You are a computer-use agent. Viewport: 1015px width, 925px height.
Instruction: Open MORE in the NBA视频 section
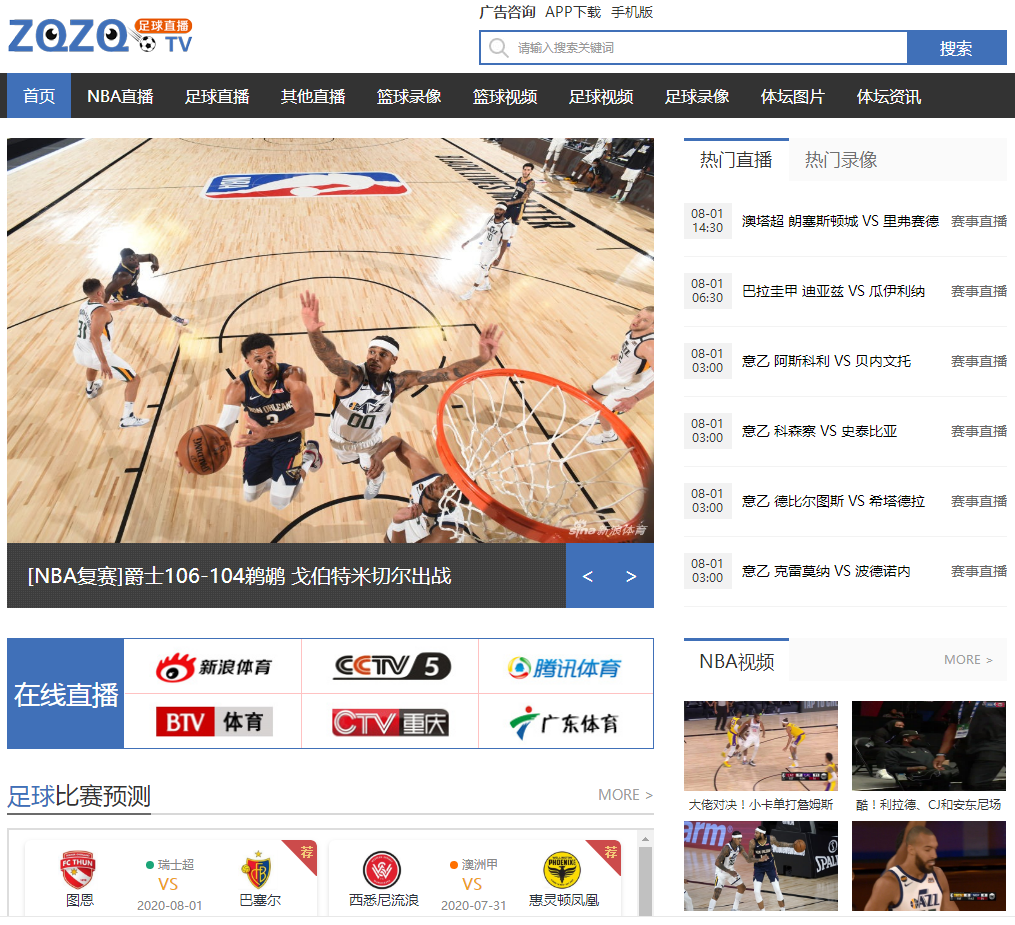[x=968, y=660]
